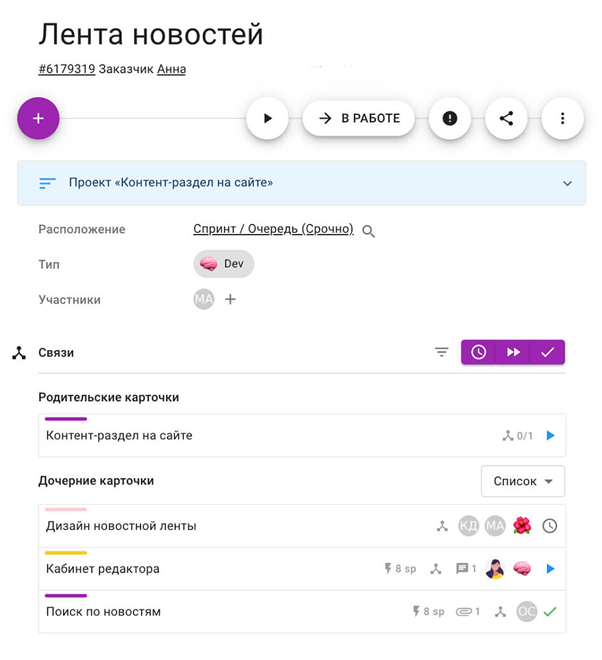The height and width of the screenshot is (660, 602).
Task: Toggle the in-progress fast-forward status filter
Action: 513,352
